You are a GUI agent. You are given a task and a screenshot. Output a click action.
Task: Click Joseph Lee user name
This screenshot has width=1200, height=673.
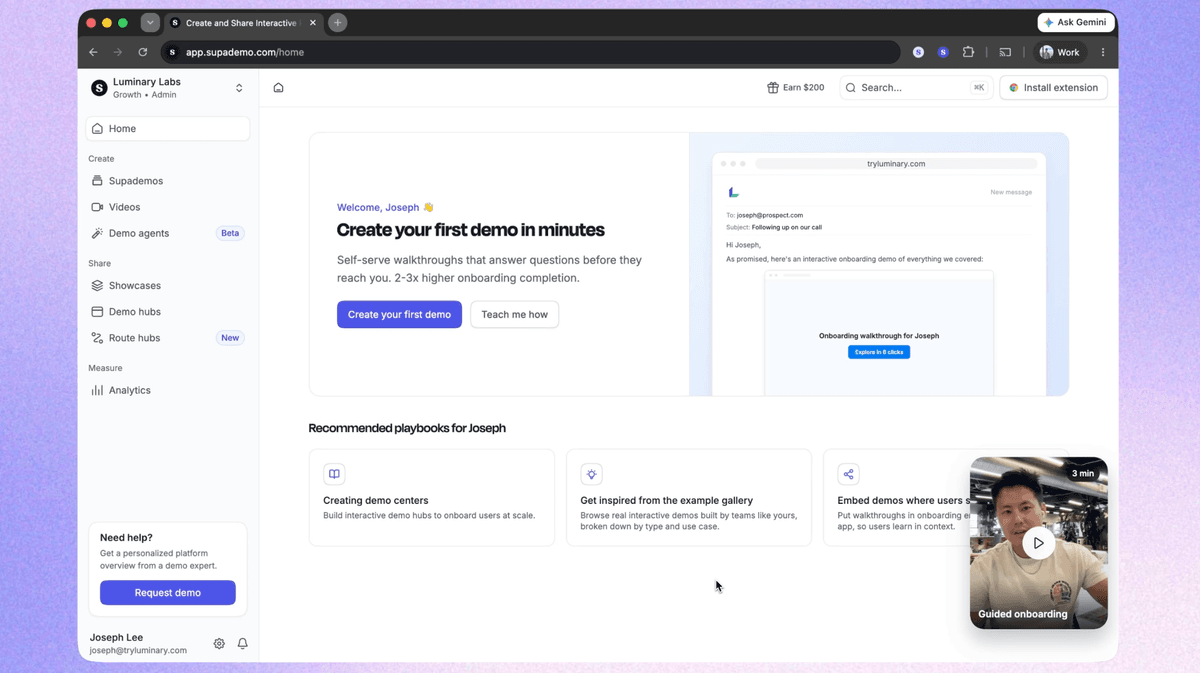click(116, 637)
